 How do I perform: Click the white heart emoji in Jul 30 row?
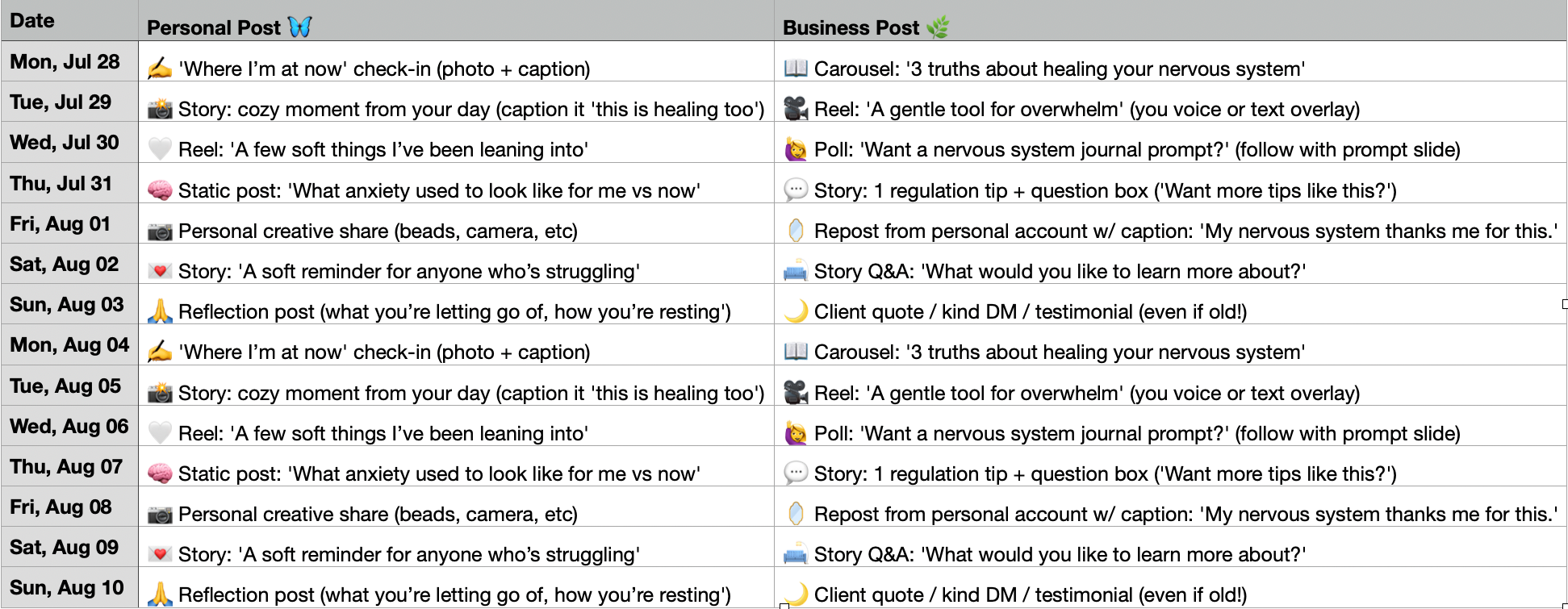coord(160,149)
